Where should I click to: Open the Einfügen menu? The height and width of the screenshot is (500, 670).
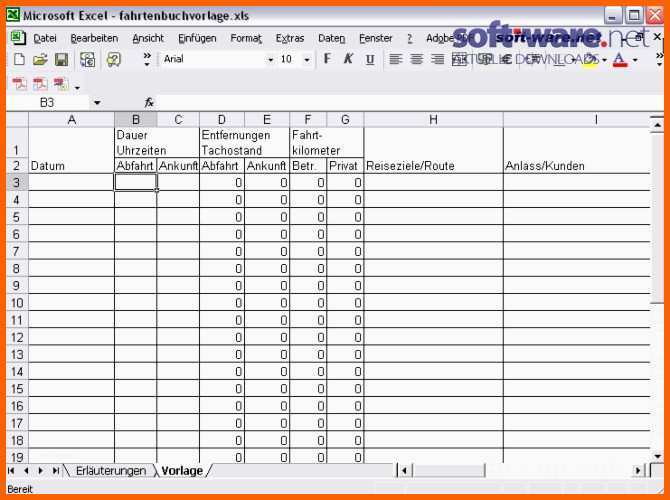(197, 38)
